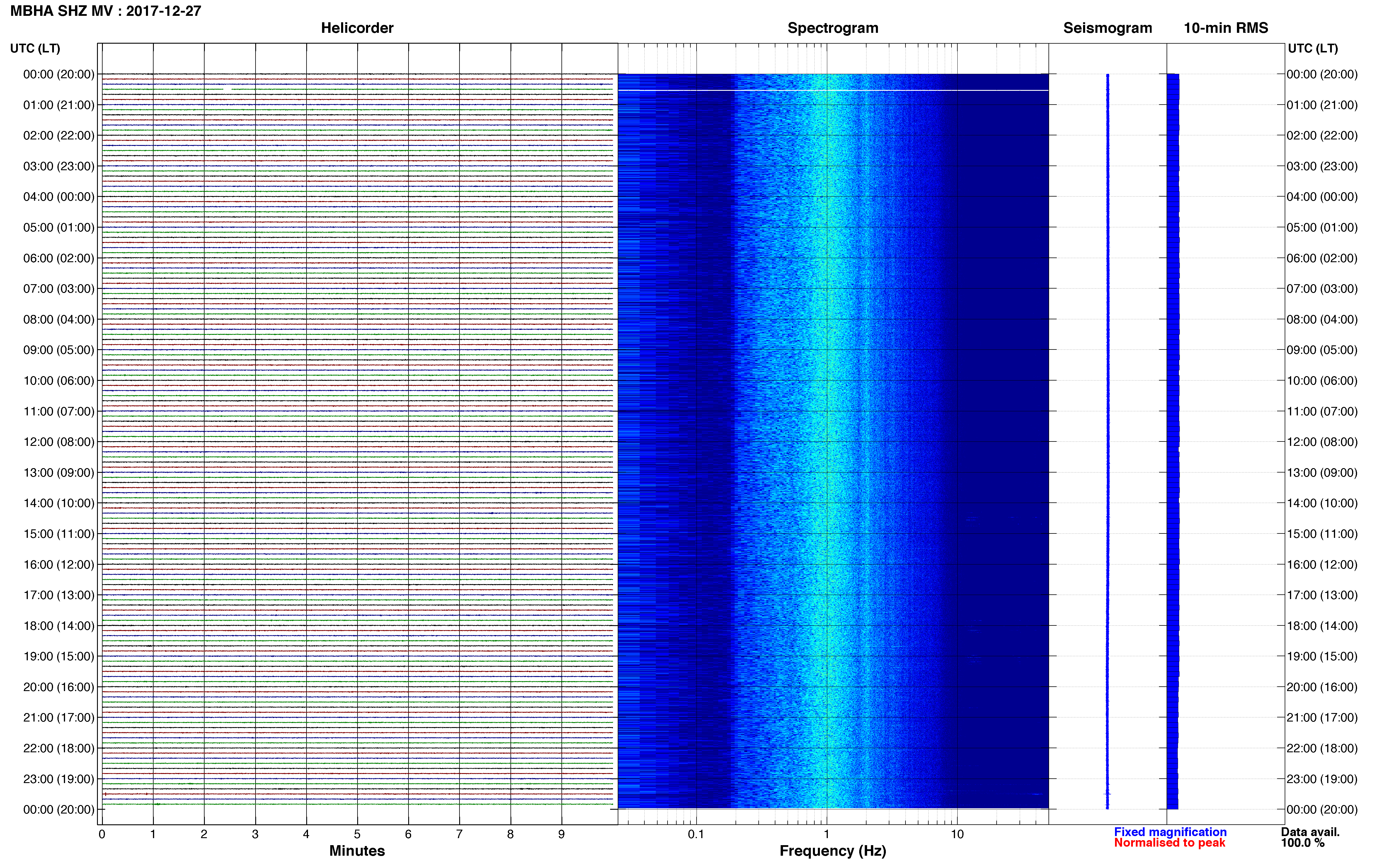Click '04:00 (00:00)' on the Helicorder time axis
Screen dimensions: 1389x868
coord(59,197)
